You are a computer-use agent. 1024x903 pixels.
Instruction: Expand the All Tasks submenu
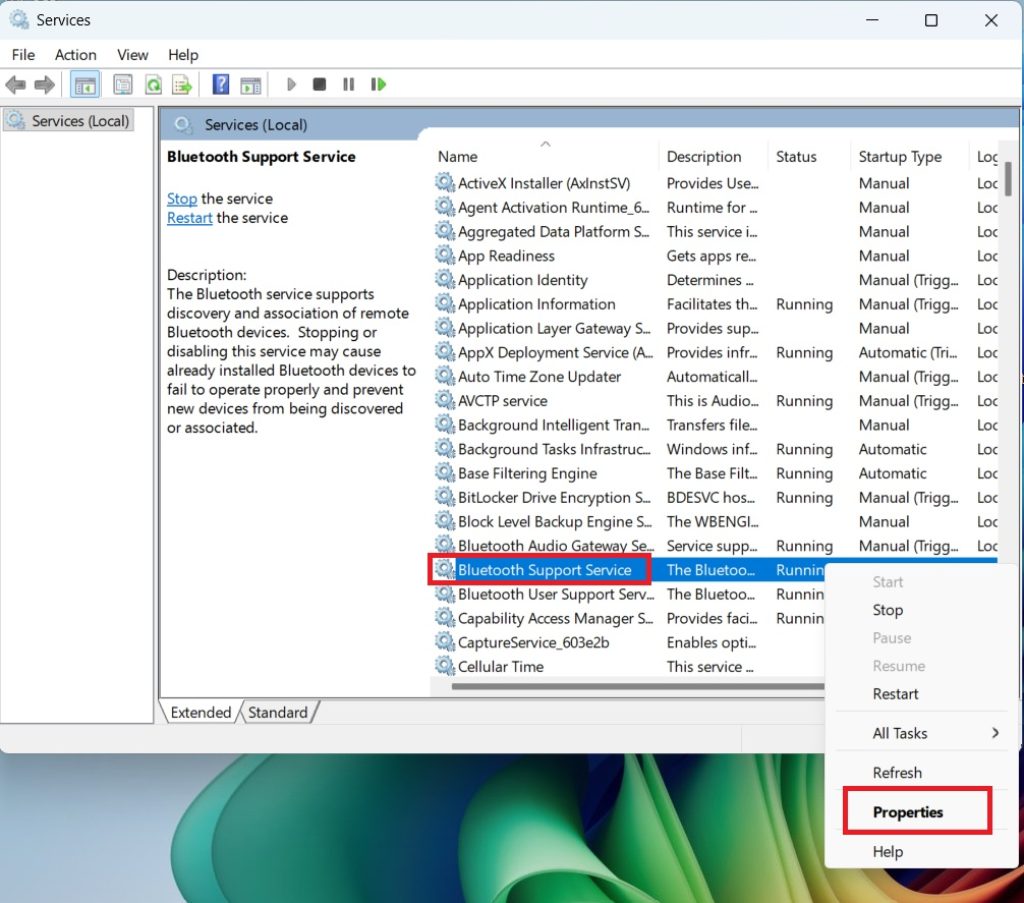coord(921,733)
